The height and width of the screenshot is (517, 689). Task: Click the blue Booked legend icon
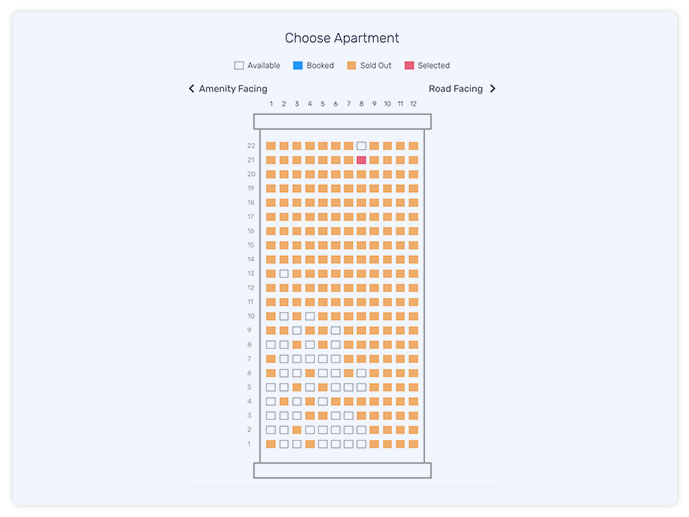tap(298, 65)
